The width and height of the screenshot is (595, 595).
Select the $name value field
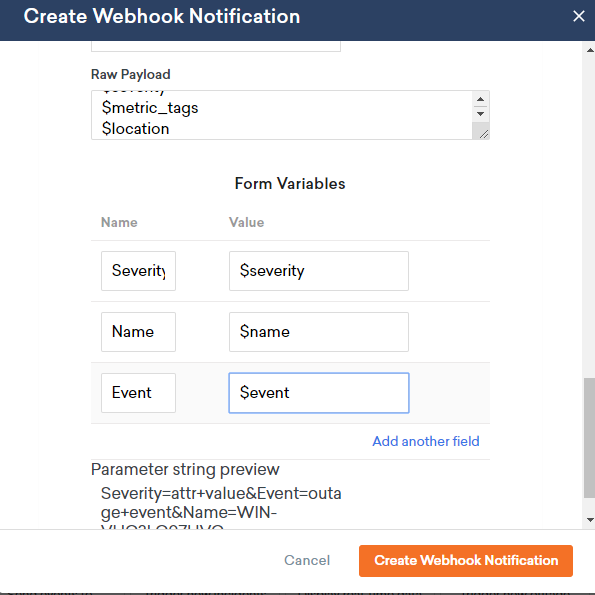click(319, 332)
